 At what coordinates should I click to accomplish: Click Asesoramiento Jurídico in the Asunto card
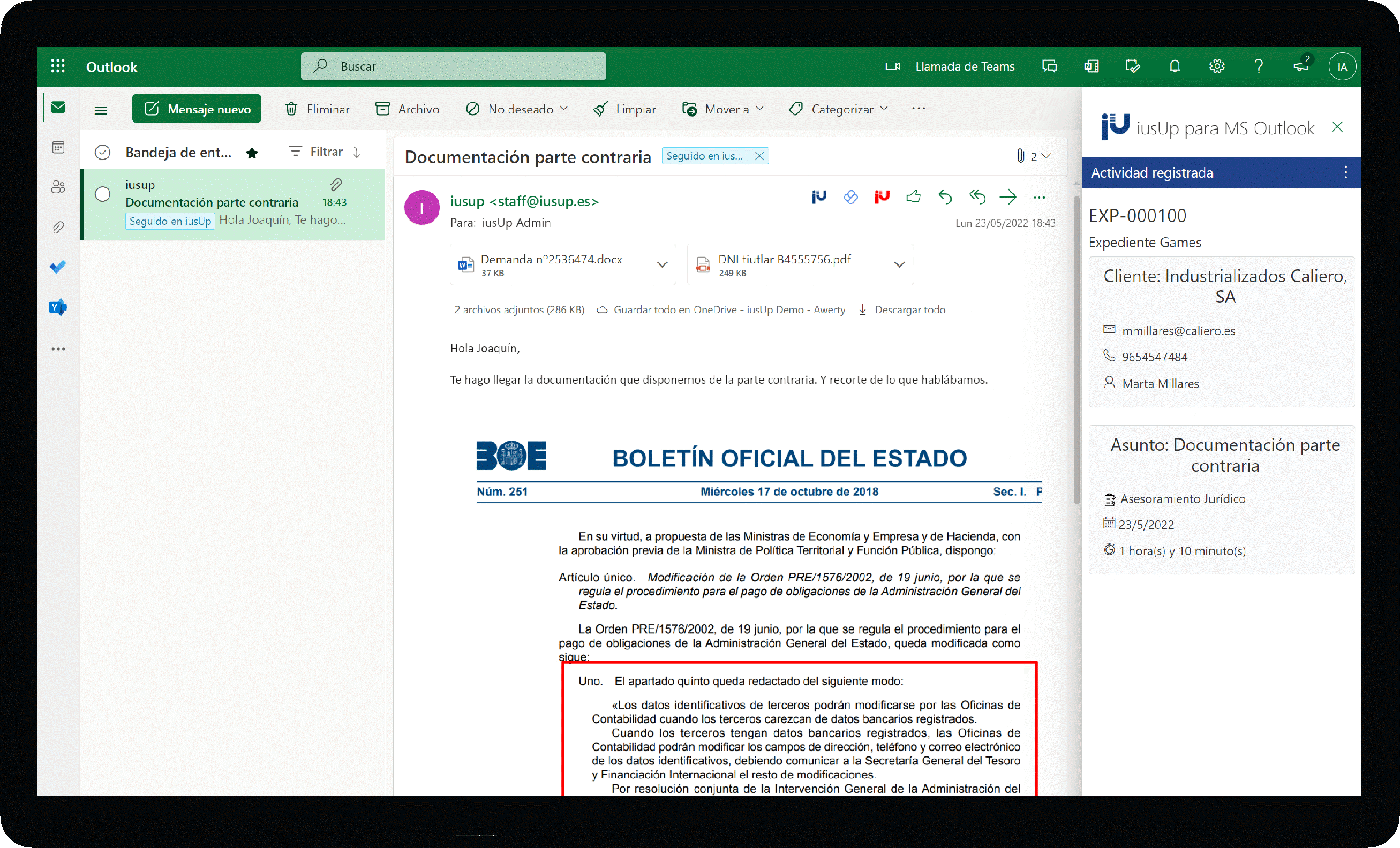coord(1183,499)
